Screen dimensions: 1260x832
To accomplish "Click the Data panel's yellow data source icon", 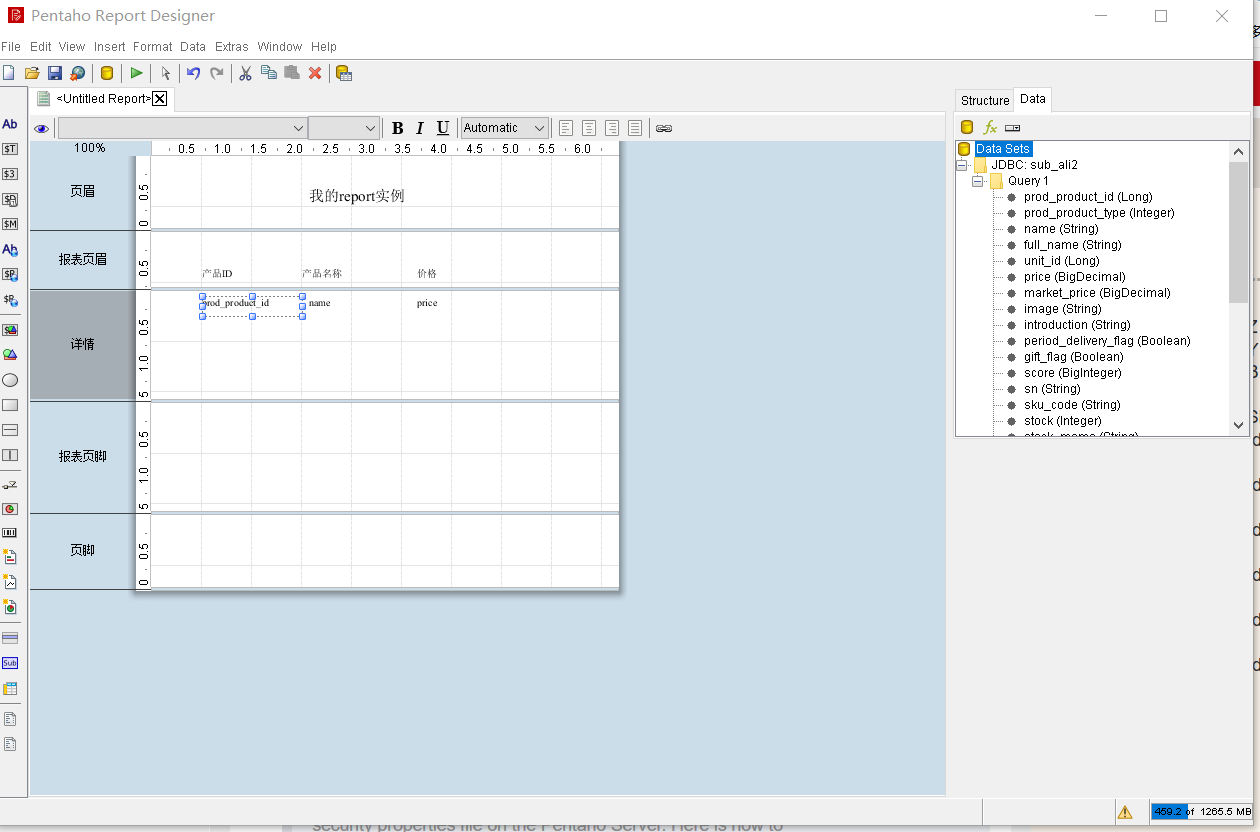I will pos(967,127).
